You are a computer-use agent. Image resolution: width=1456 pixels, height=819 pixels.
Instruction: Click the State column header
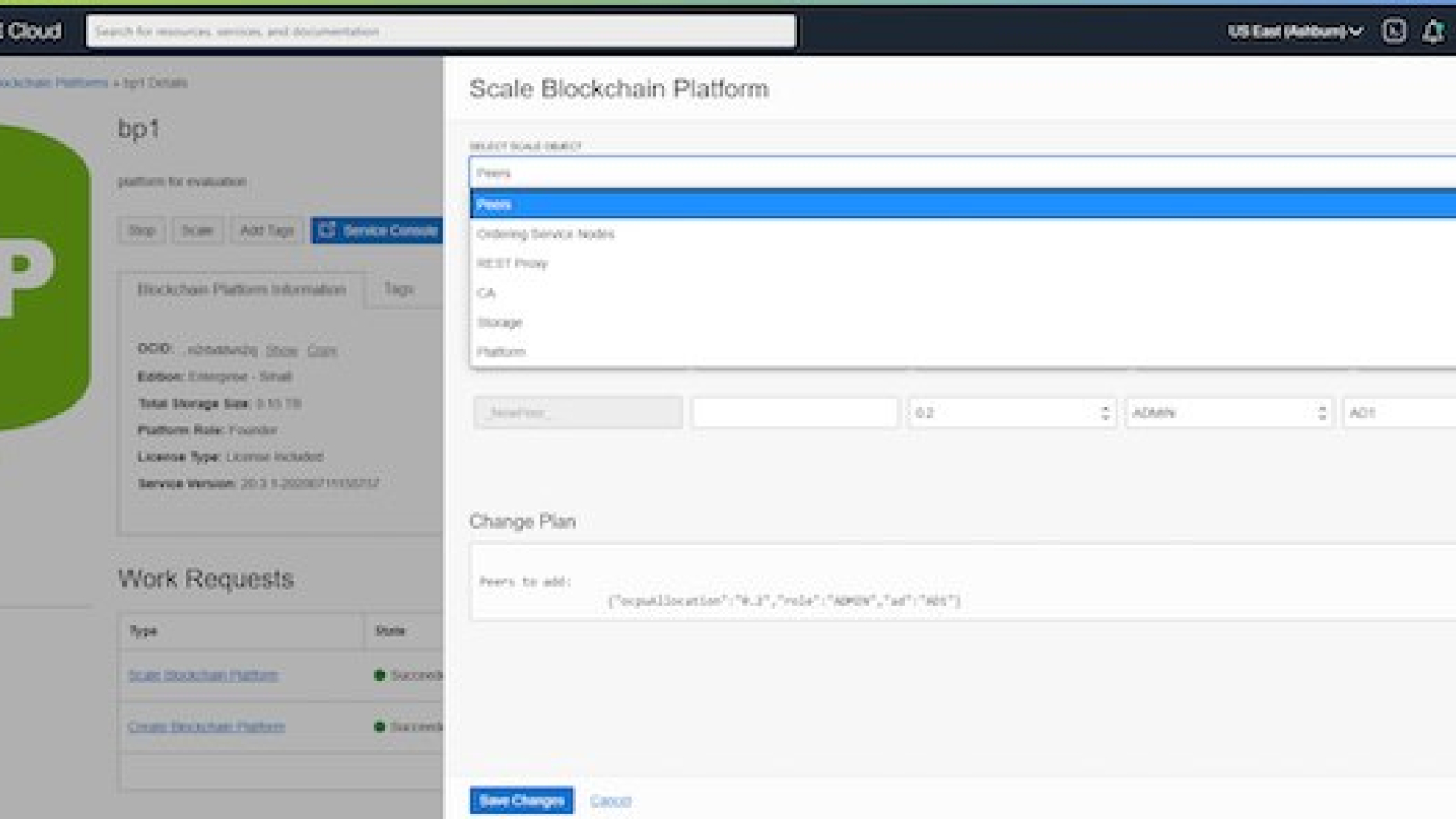tap(390, 631)
